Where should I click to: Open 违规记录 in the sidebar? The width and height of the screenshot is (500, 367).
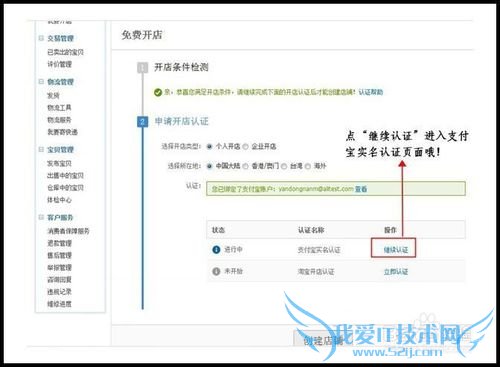(x=59, y=292)
